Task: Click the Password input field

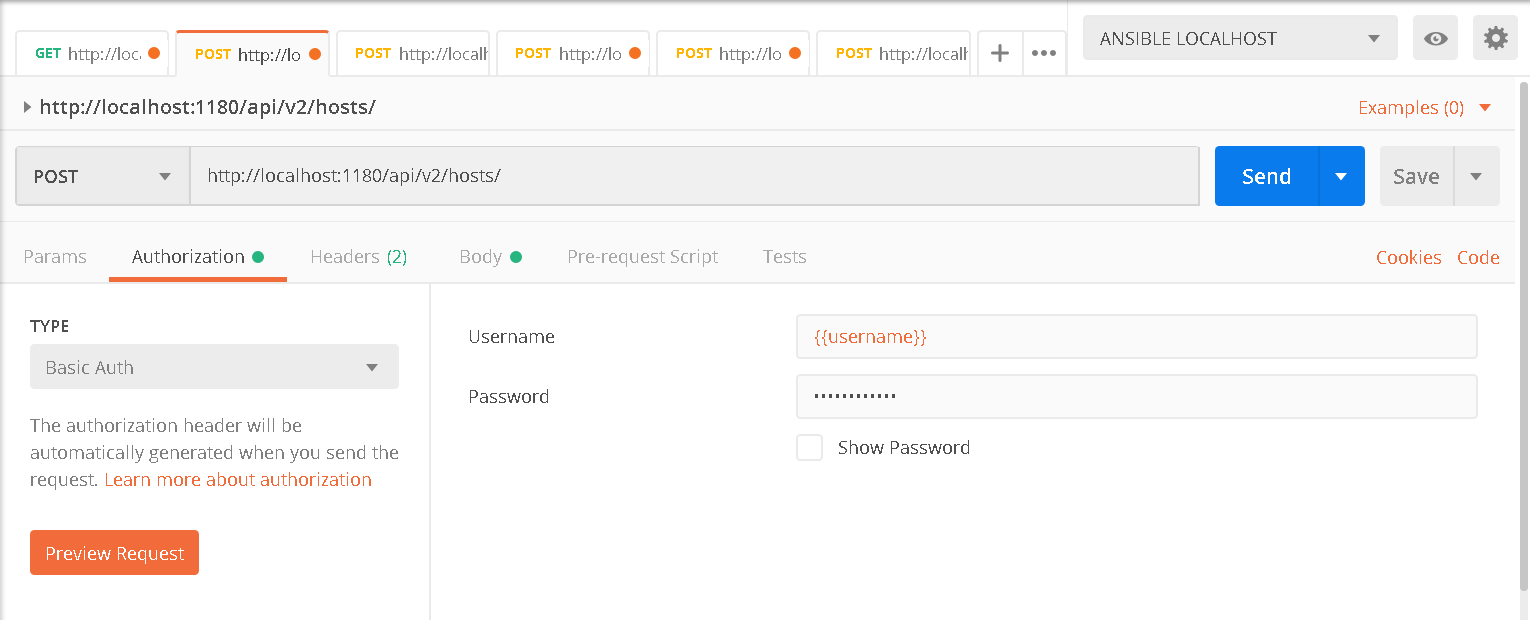Action: [1136, 396]
